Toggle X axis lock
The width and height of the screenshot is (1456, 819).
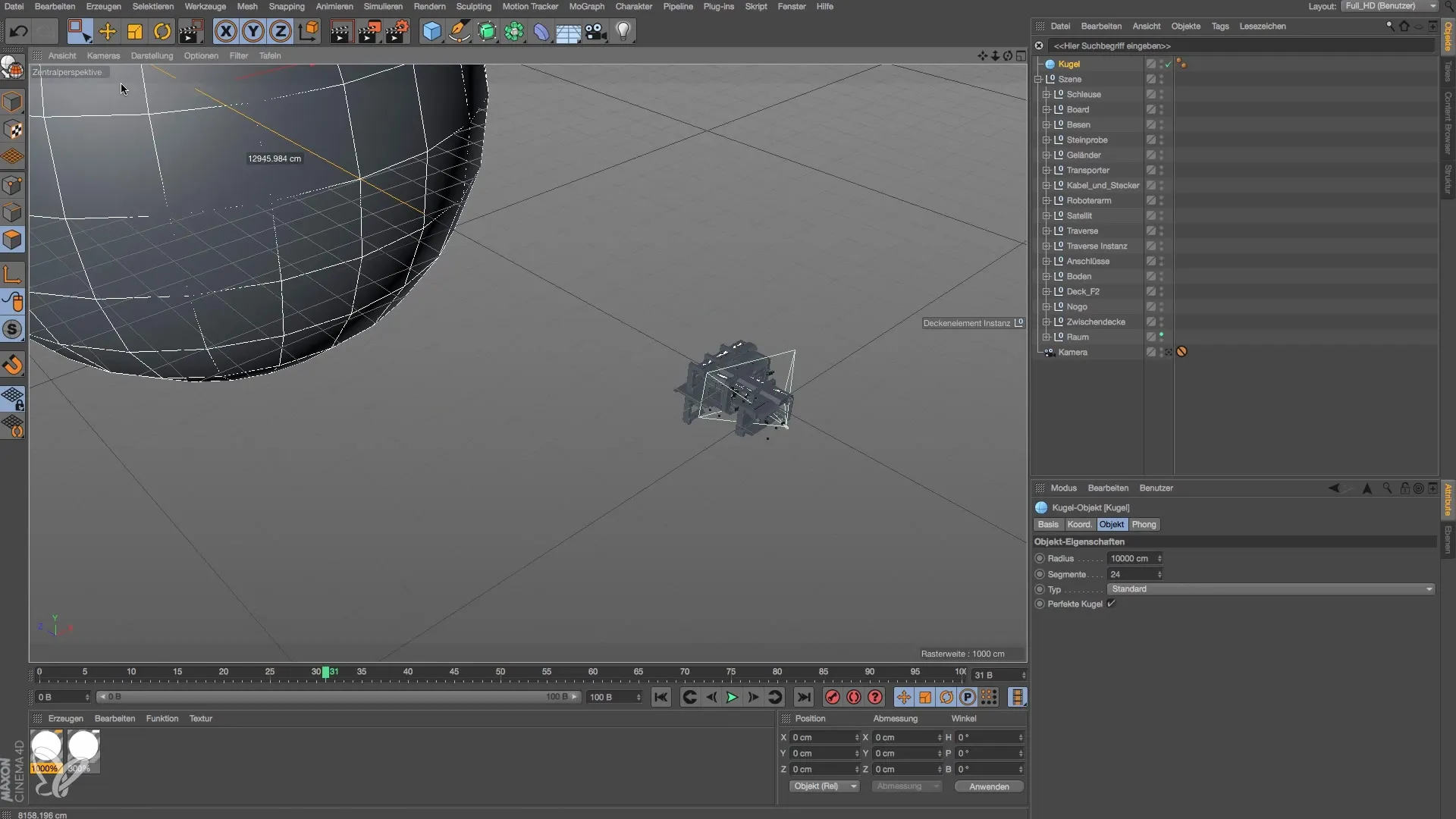225,31
